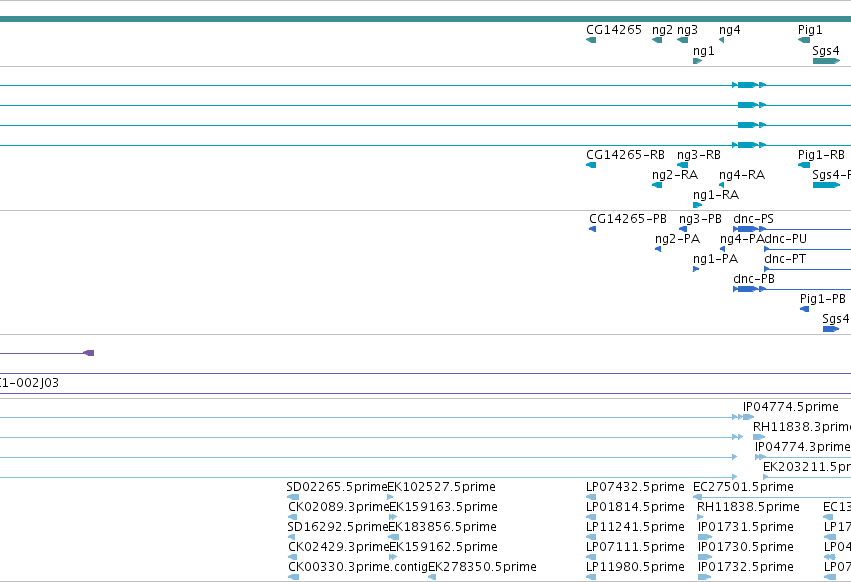
Task: Select the LP11241.5prime EST
Action: [591, 537]
